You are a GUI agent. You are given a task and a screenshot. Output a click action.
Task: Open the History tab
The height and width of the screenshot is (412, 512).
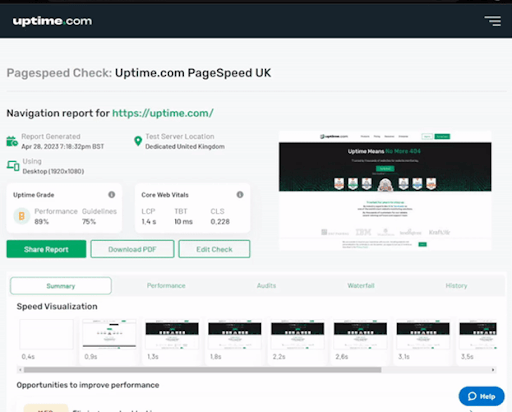pyautogui.click(x=456, y=286)
